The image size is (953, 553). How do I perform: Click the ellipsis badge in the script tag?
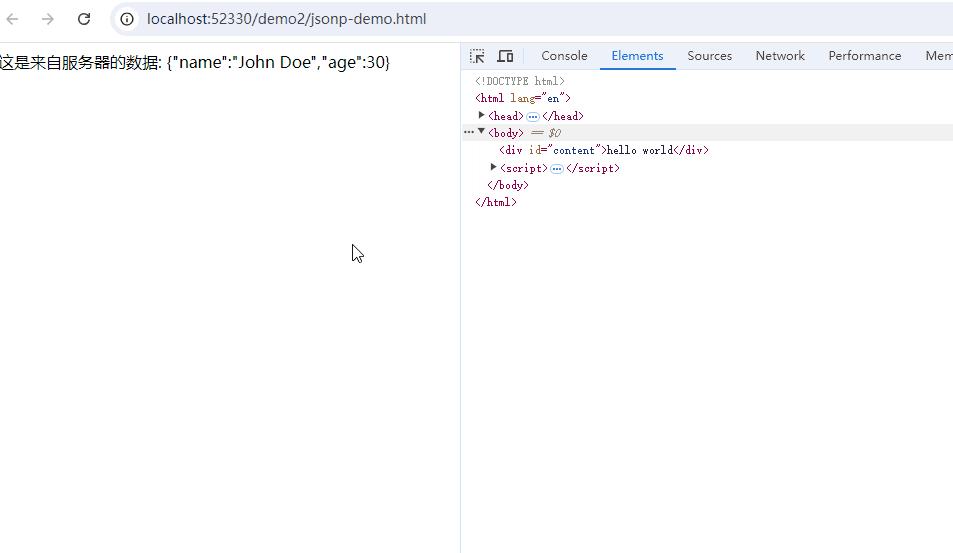point(557,168)
